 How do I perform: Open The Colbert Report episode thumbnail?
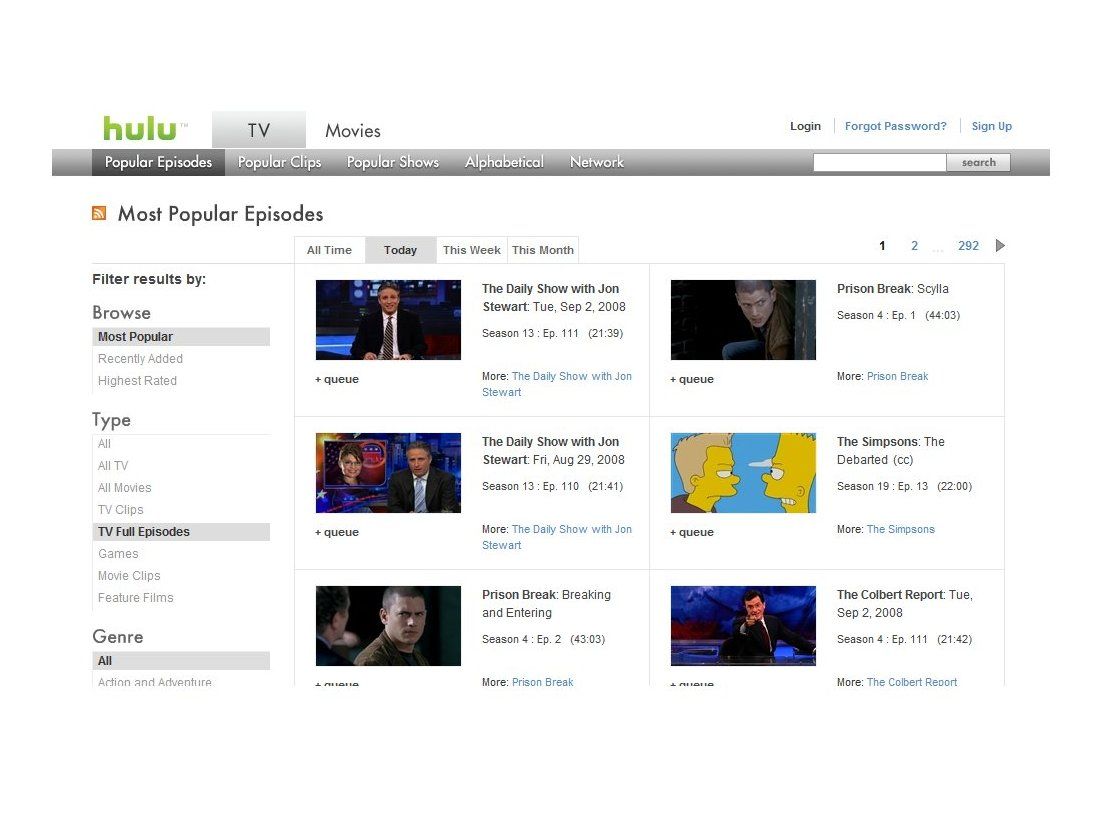tap(743, 625)
